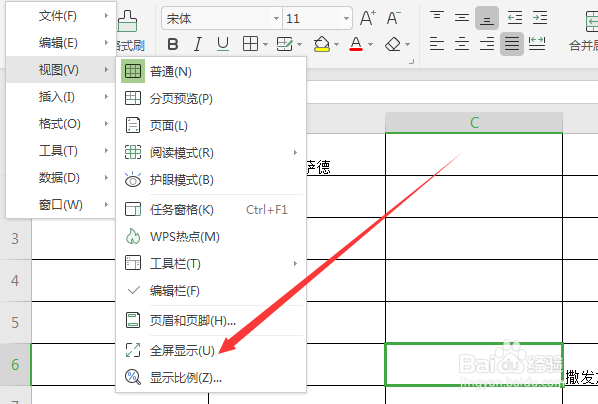Toggle 护眼模式(B) eye protection mode

(211, 180)
